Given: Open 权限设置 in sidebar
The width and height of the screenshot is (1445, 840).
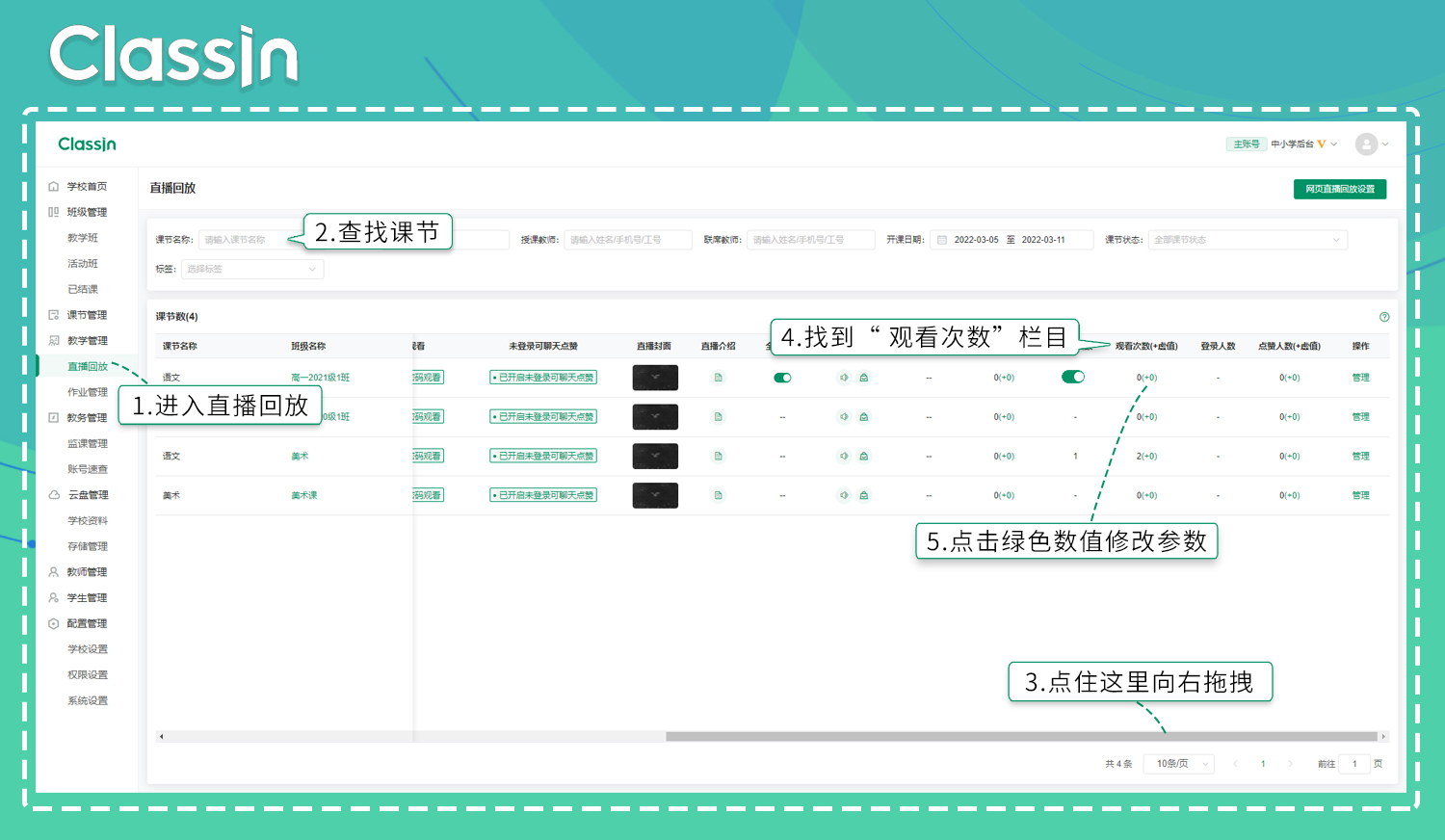Looking at the screenshot, I should pos(88,674).
